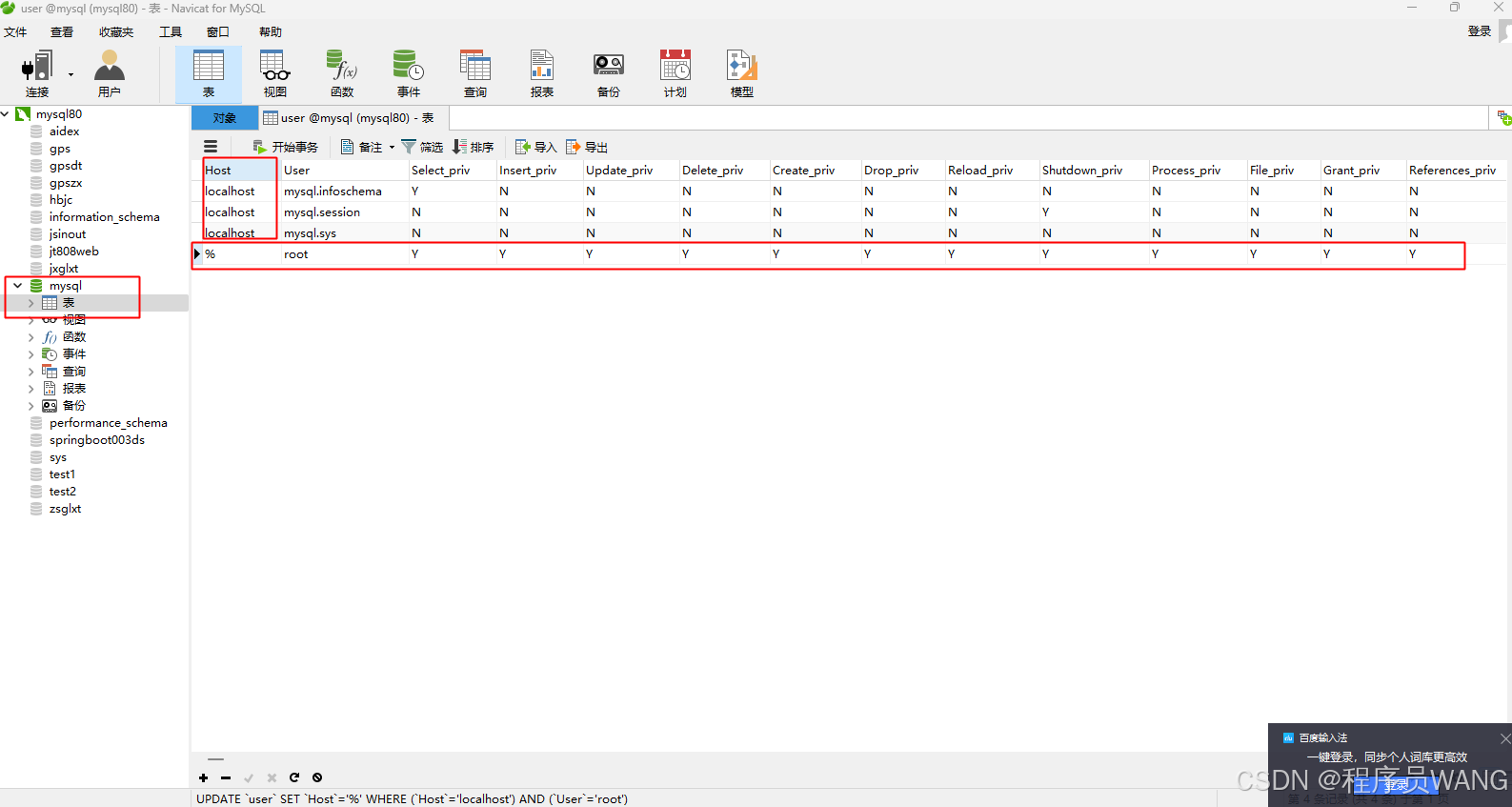Open the Query (查询) toolbar icon

(x=475, y=73)
